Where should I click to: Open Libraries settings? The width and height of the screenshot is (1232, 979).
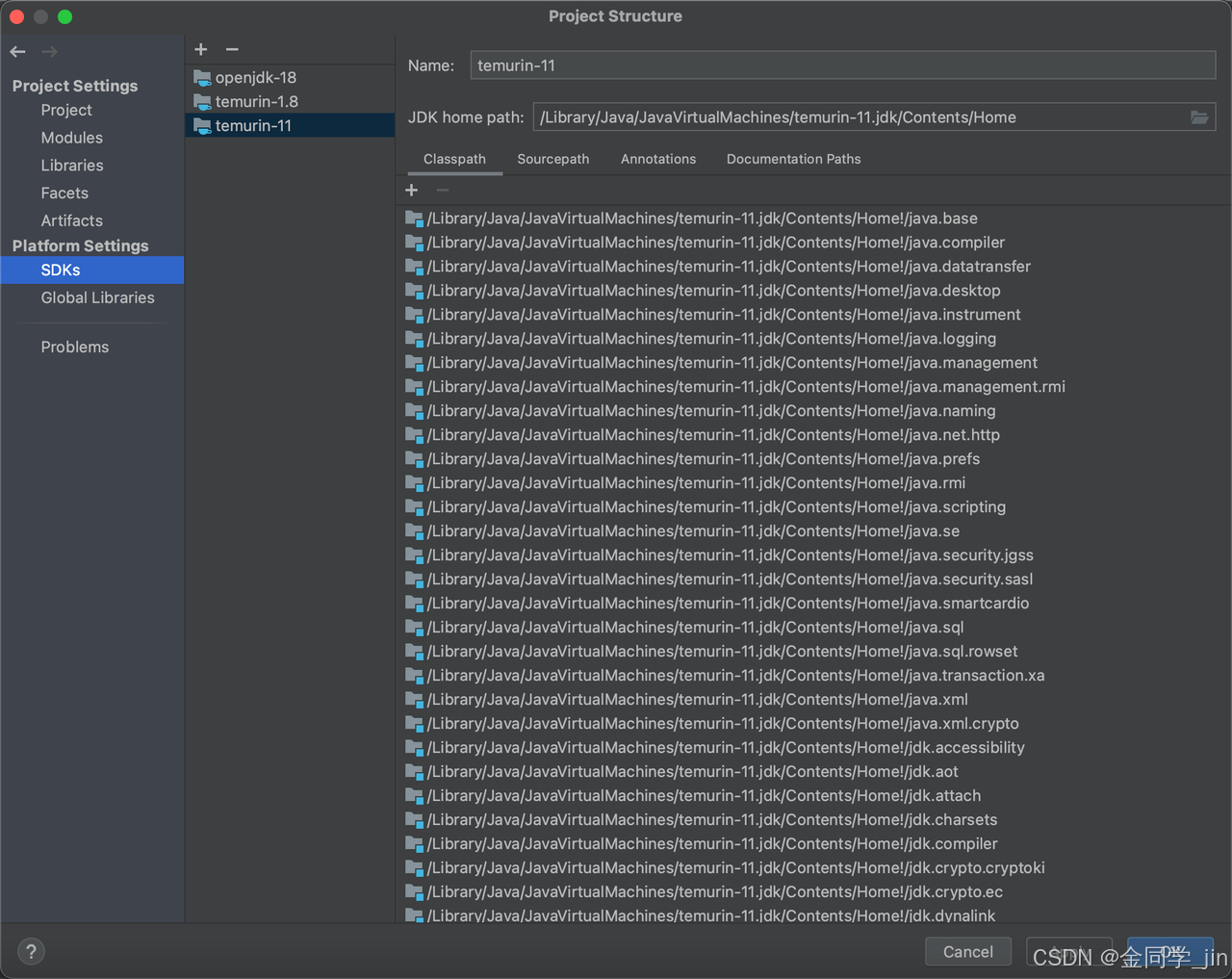pos(72,166)
